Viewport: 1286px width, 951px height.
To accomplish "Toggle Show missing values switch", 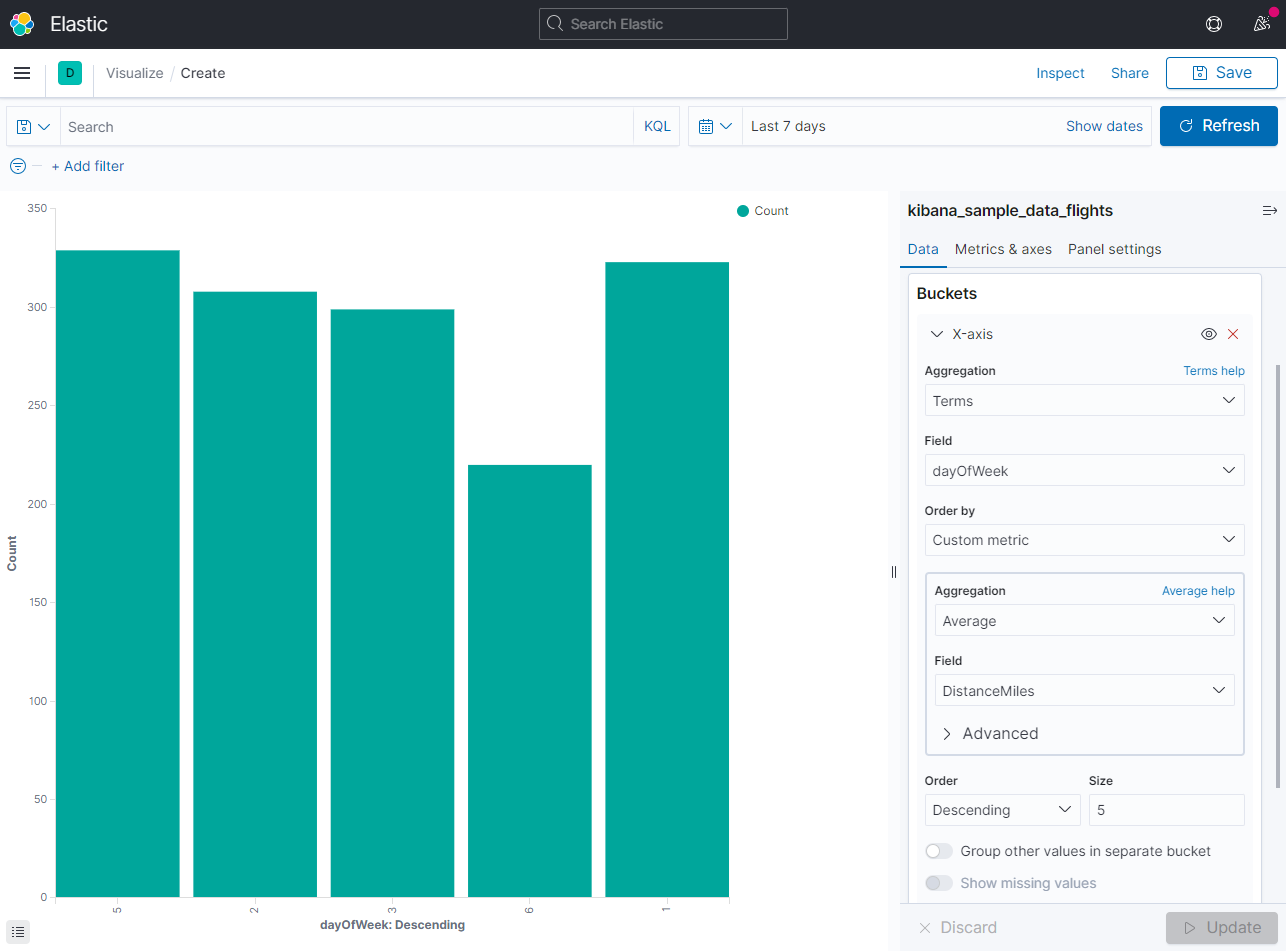I will [x=939, y=883].
